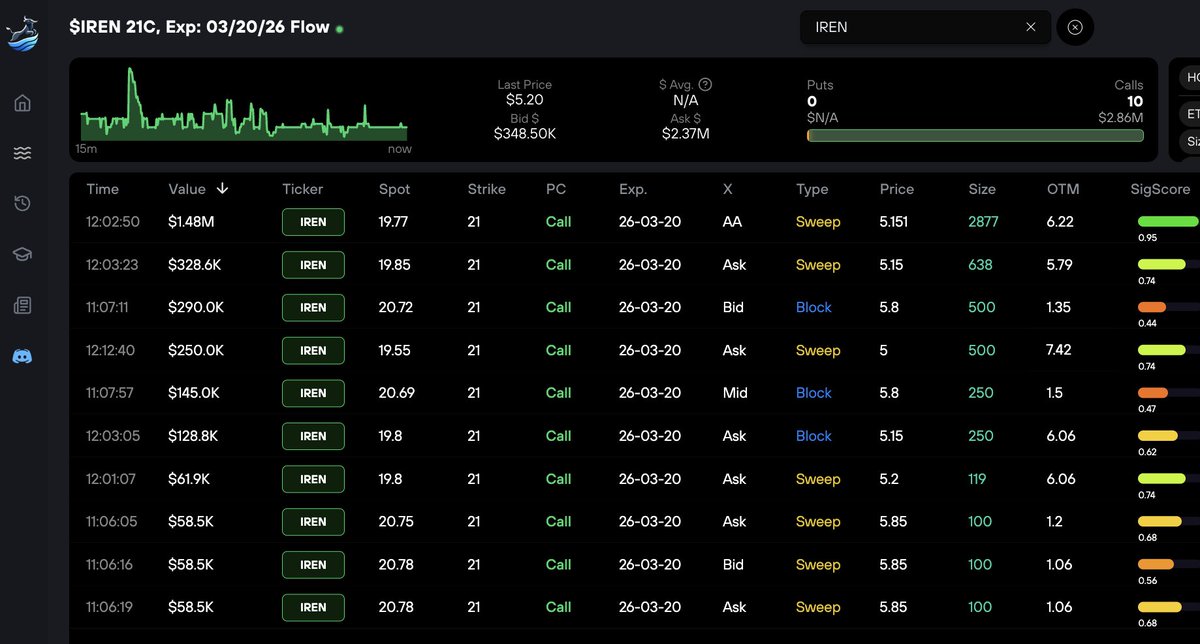This screenshot has width=1200, height=644.
Task: Open the graduation cap education icon
Action: pos(22,254)
